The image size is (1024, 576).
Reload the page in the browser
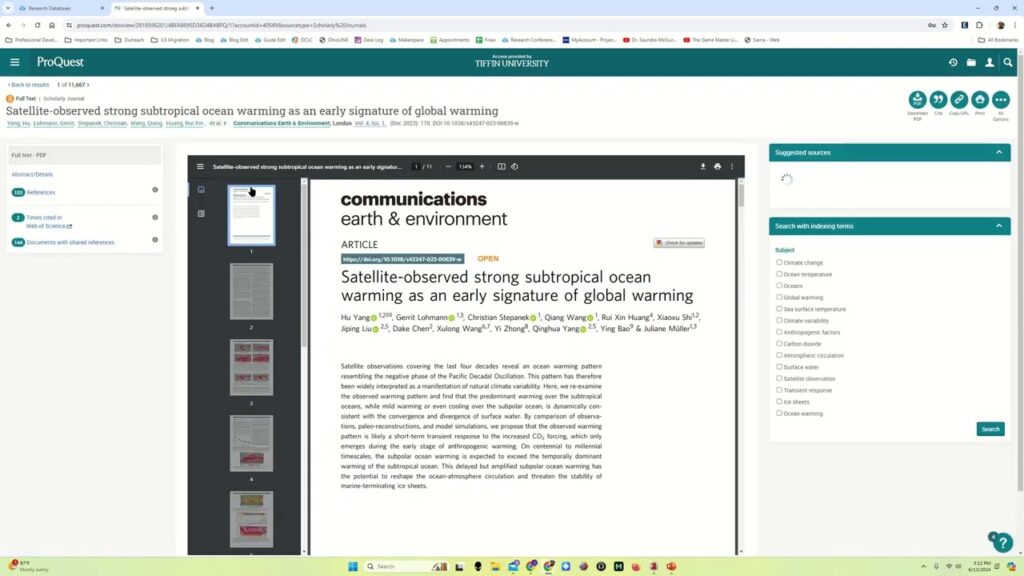click(37, 25)
